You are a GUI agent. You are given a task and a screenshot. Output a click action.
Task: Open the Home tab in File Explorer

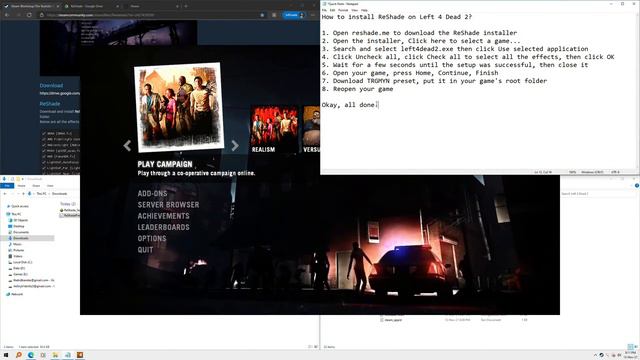click(x=22, y=186)
